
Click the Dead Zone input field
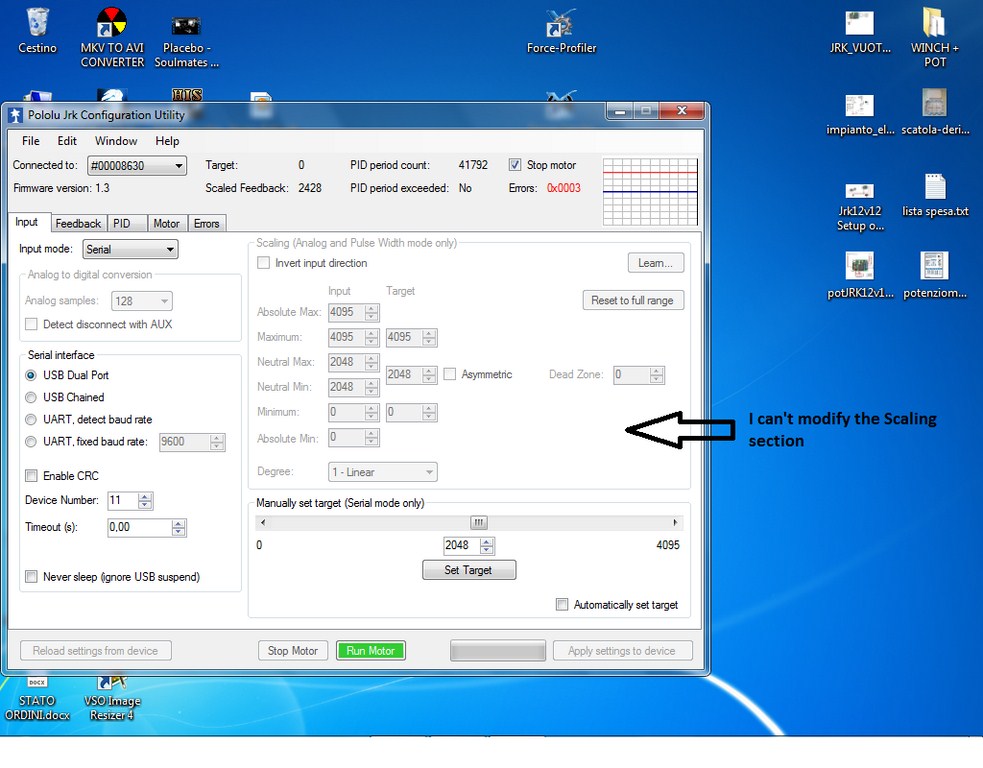click(x=631, y=375)
